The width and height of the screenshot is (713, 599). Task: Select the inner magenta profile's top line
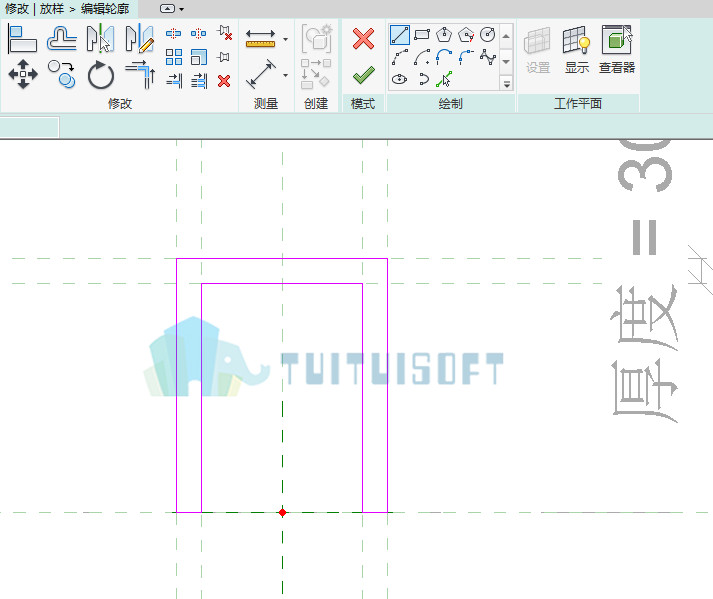click(282, 284)
